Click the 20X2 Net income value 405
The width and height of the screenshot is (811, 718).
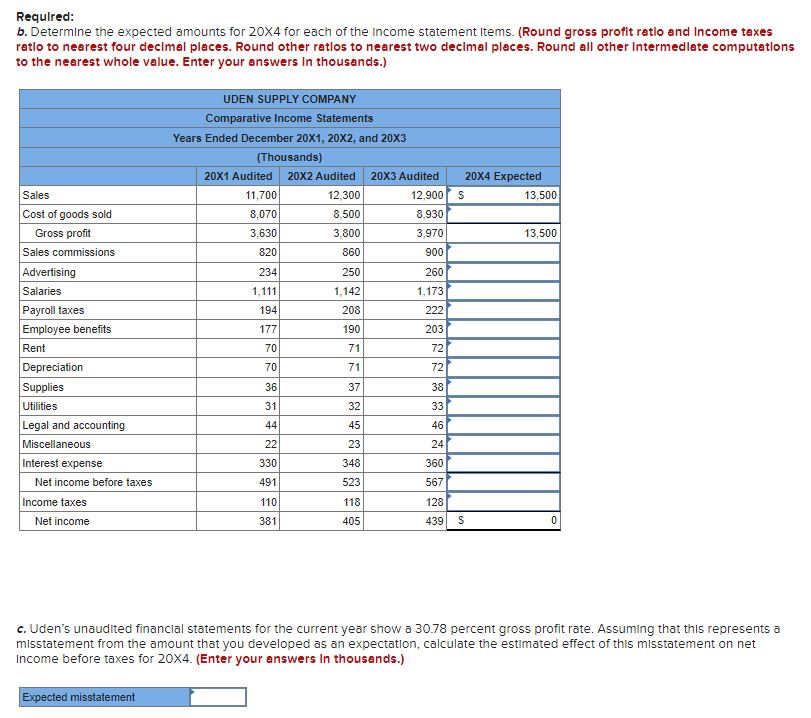click(x=351, y=521)
